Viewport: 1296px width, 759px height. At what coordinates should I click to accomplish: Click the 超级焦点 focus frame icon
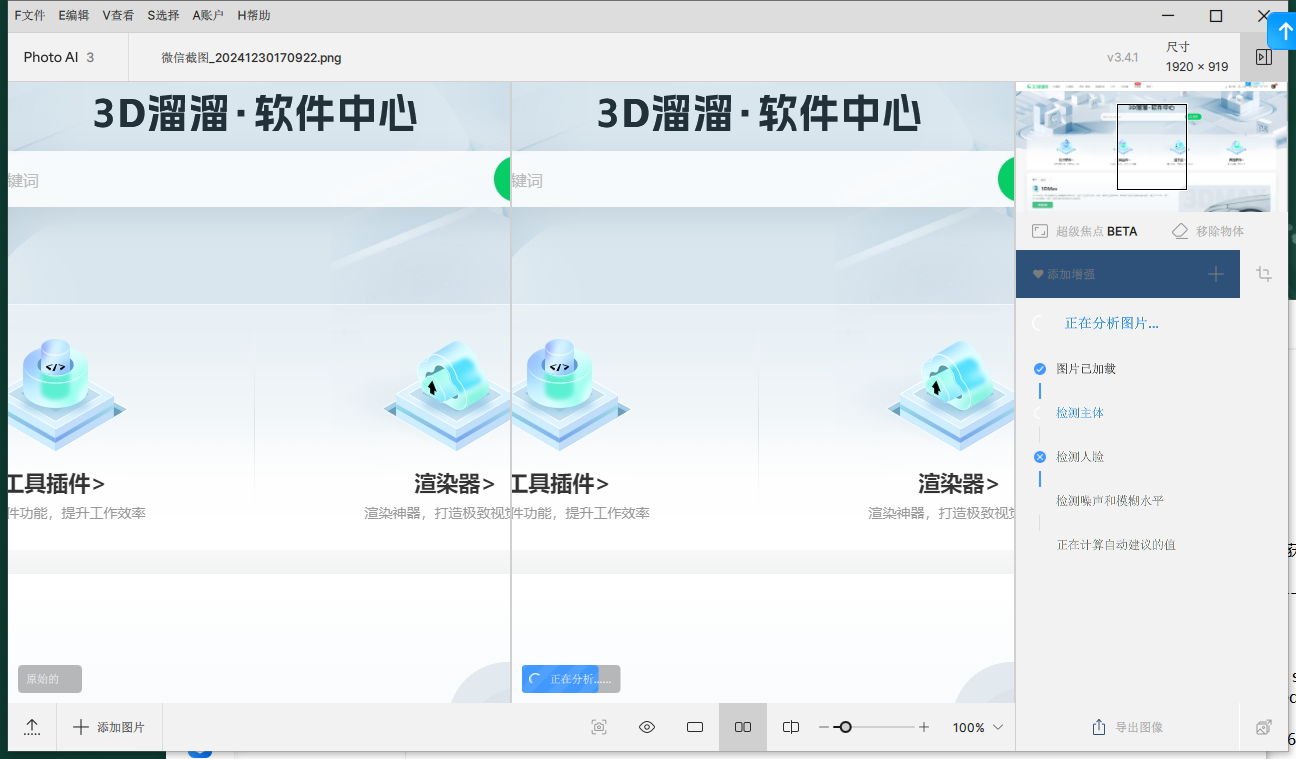1040,231
